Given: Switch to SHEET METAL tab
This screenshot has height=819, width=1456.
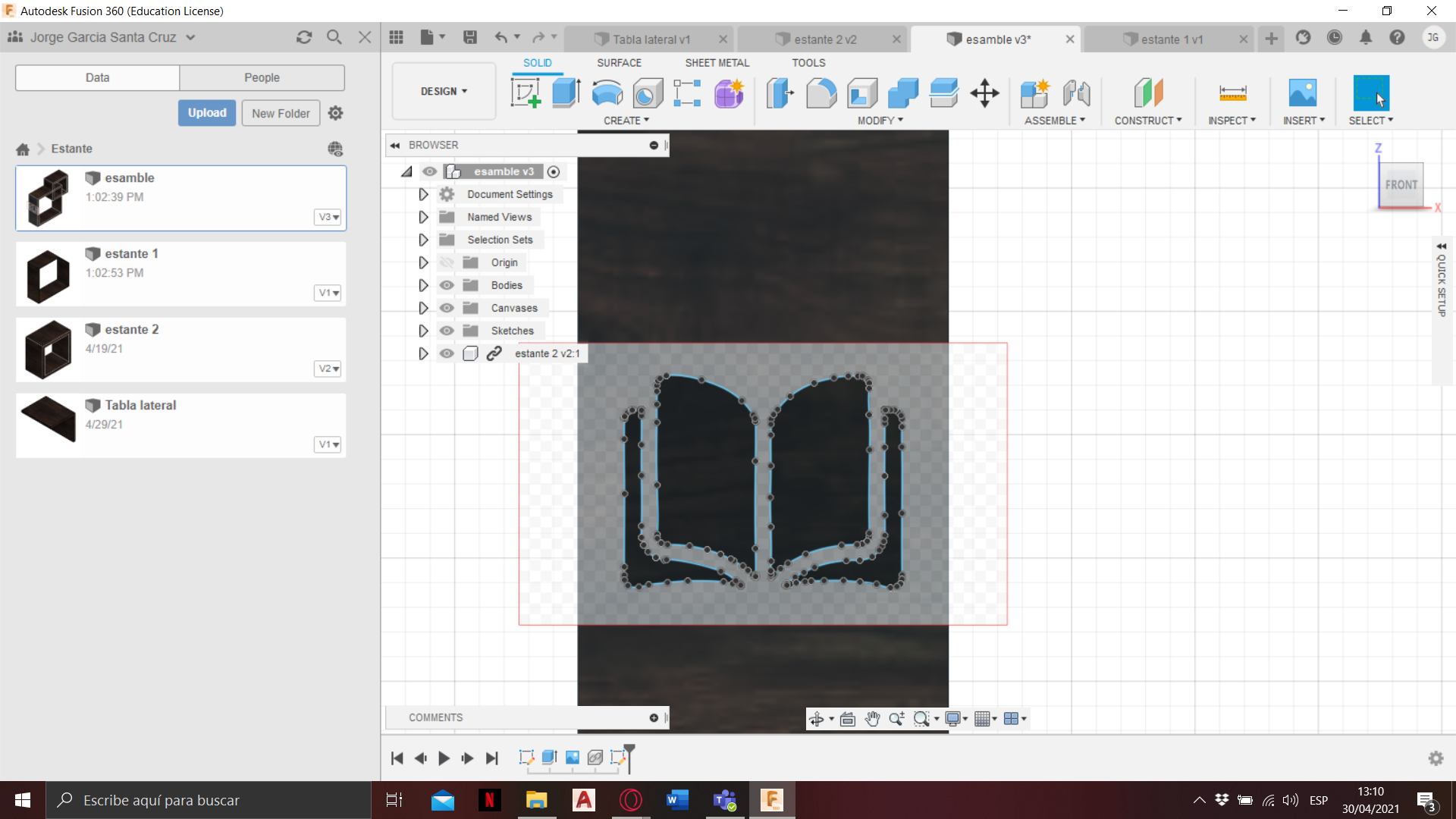Looking at the screenshot, I should [x=716, y=62].
